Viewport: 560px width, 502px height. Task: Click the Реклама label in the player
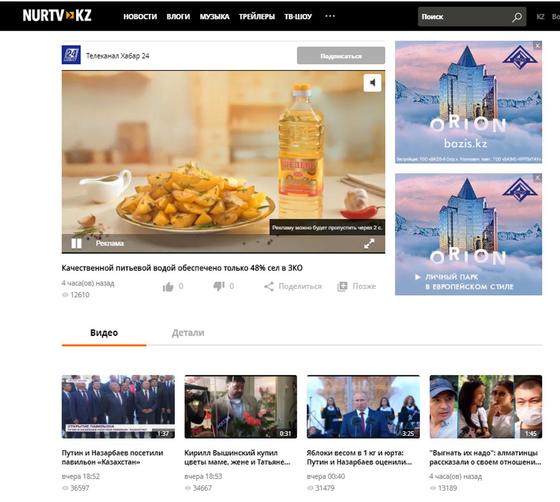pos(110,244)
